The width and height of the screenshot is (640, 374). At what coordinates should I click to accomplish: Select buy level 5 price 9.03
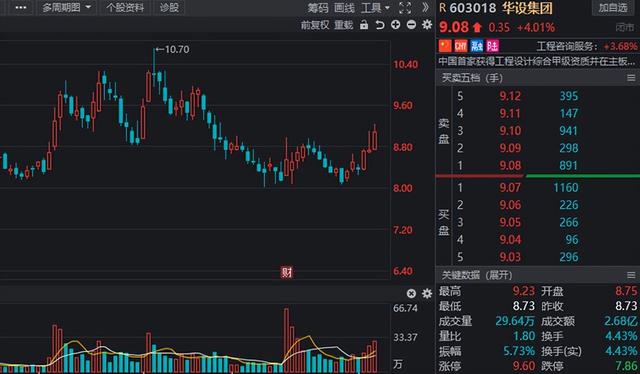[510, 257]
